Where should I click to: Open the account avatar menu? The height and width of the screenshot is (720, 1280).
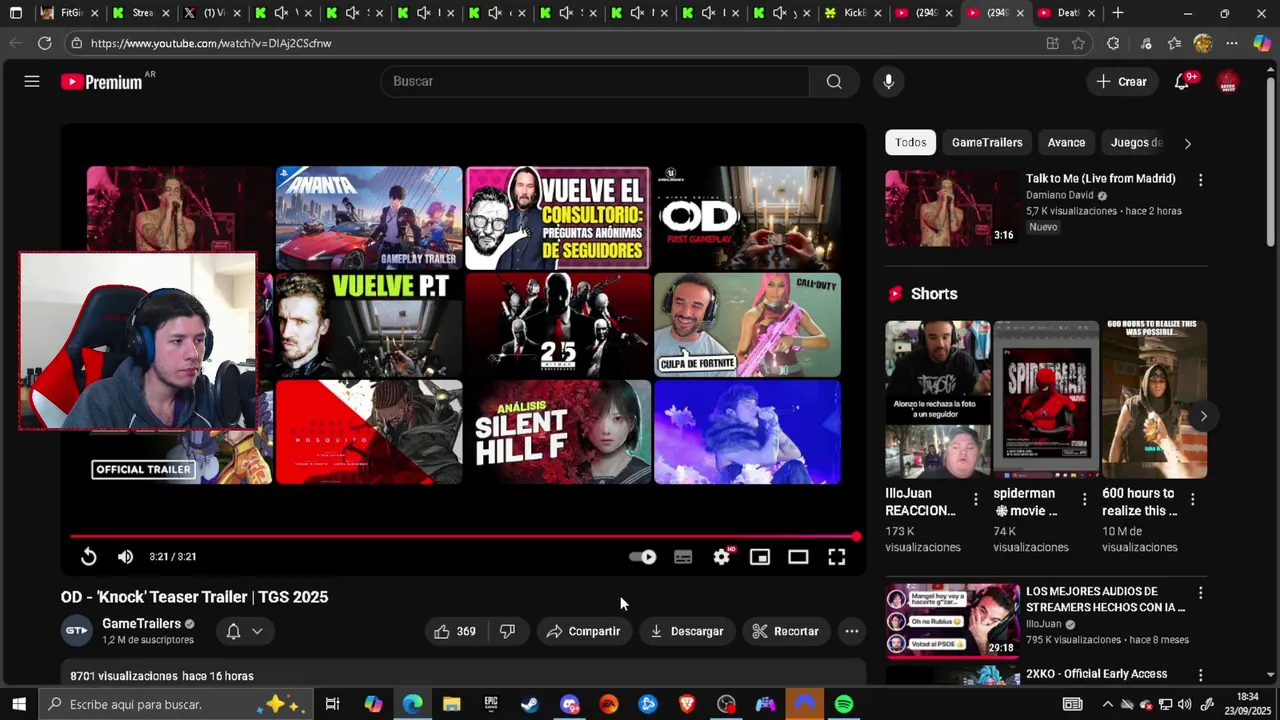click(1228, 82)
